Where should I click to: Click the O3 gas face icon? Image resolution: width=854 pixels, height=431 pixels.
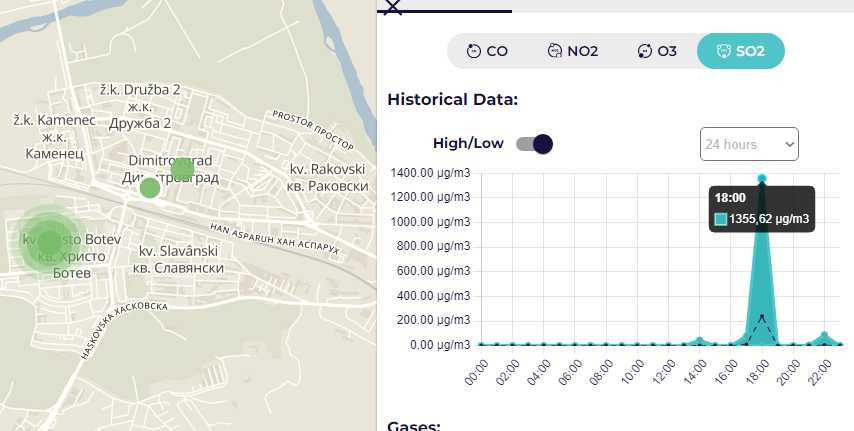(x=645, y=51)
